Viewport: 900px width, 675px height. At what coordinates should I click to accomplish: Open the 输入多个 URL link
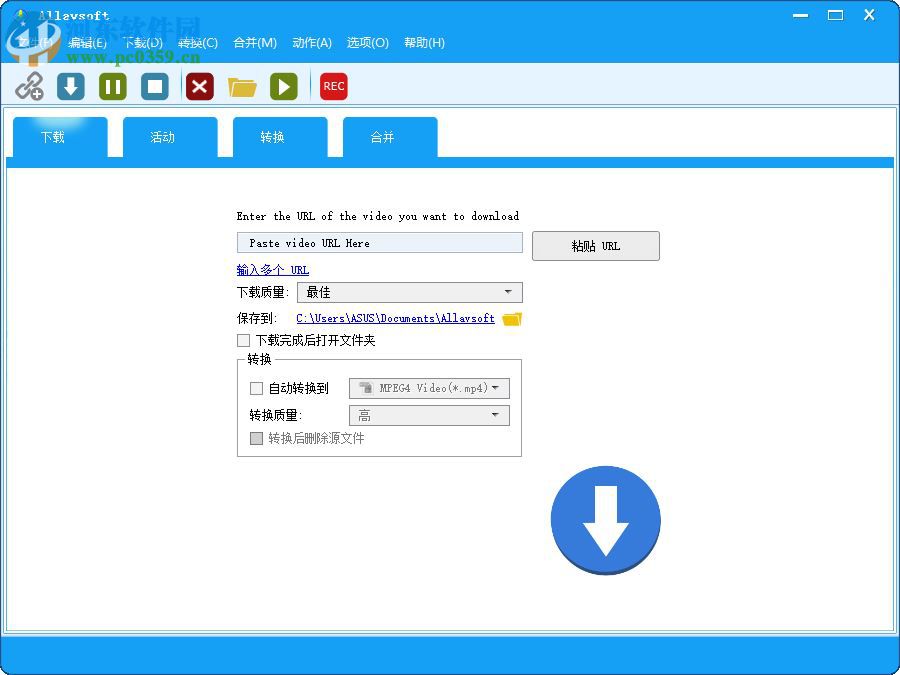click(x=271, y=269)
